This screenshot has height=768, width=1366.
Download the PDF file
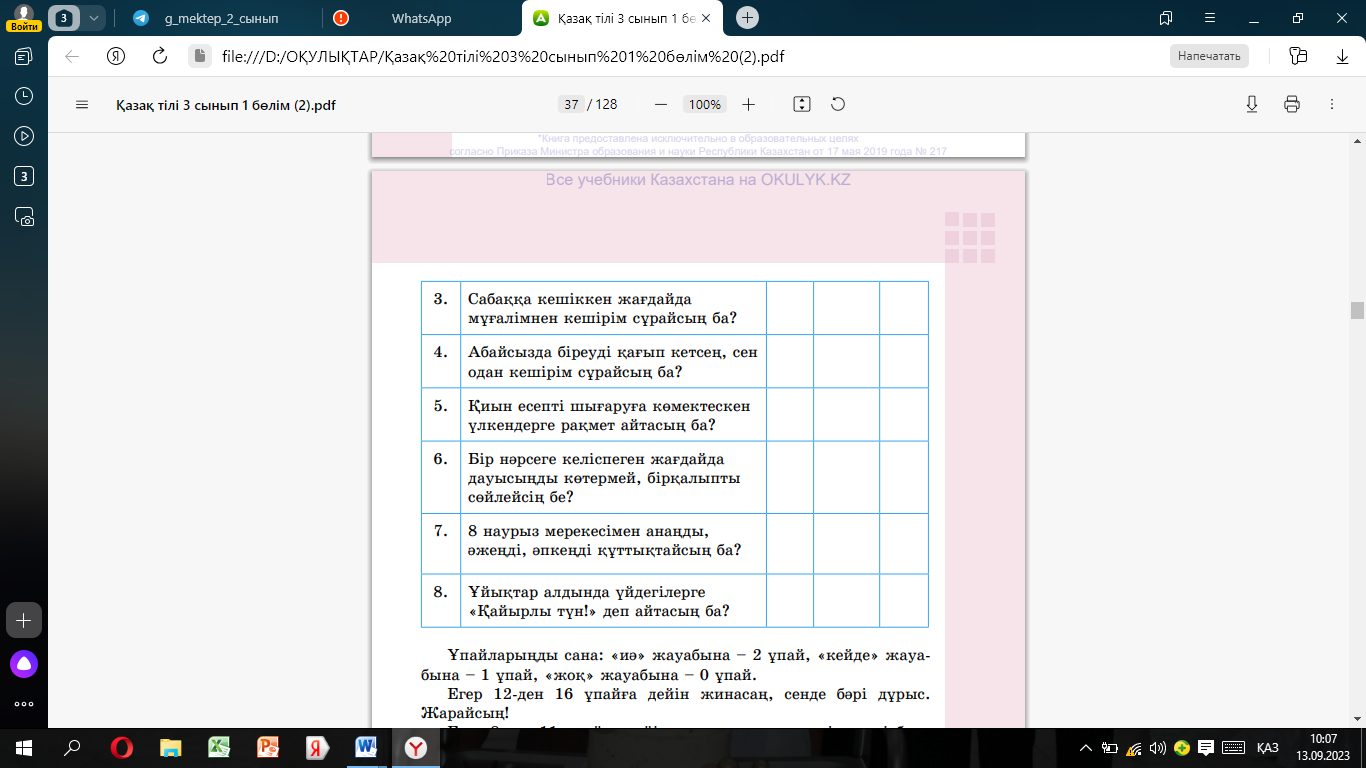pos(1251,104)
